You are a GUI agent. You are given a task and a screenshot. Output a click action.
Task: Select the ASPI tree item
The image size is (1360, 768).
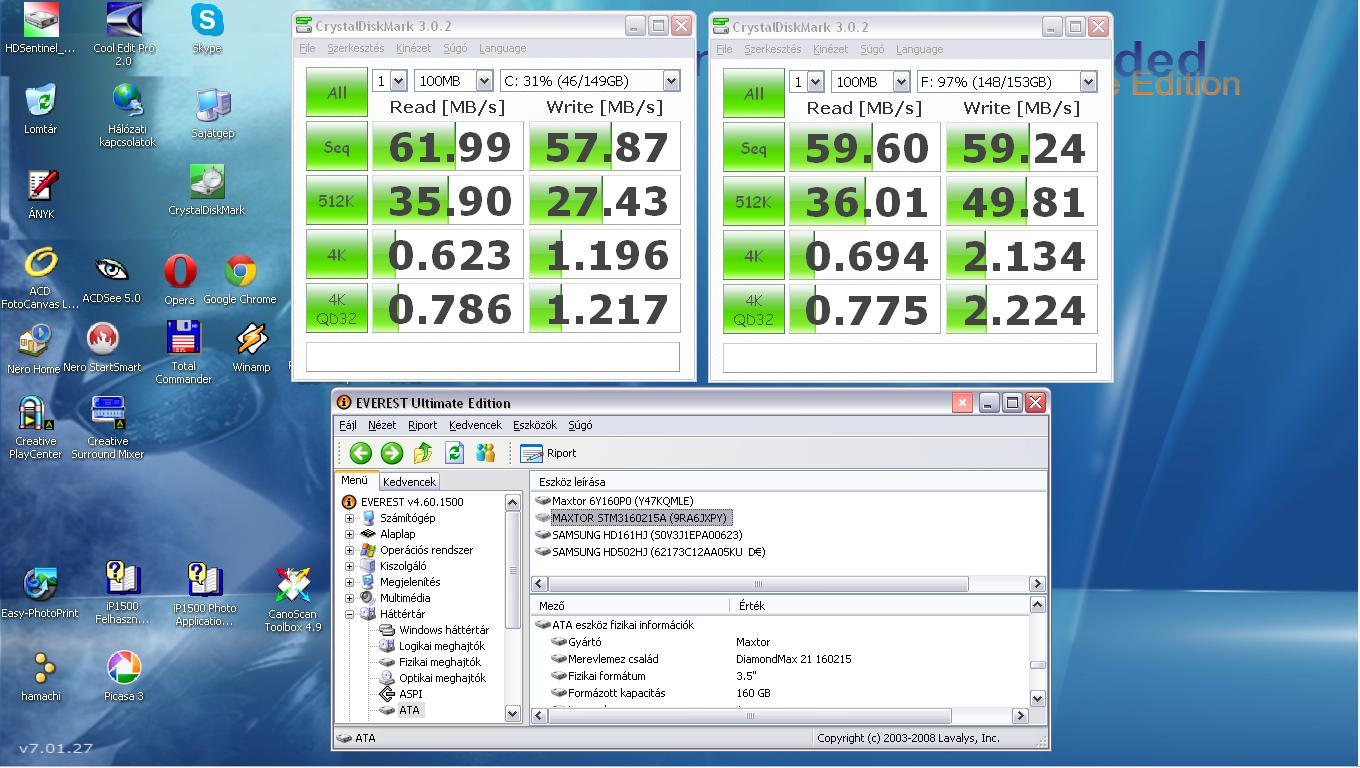pos(410,694)
